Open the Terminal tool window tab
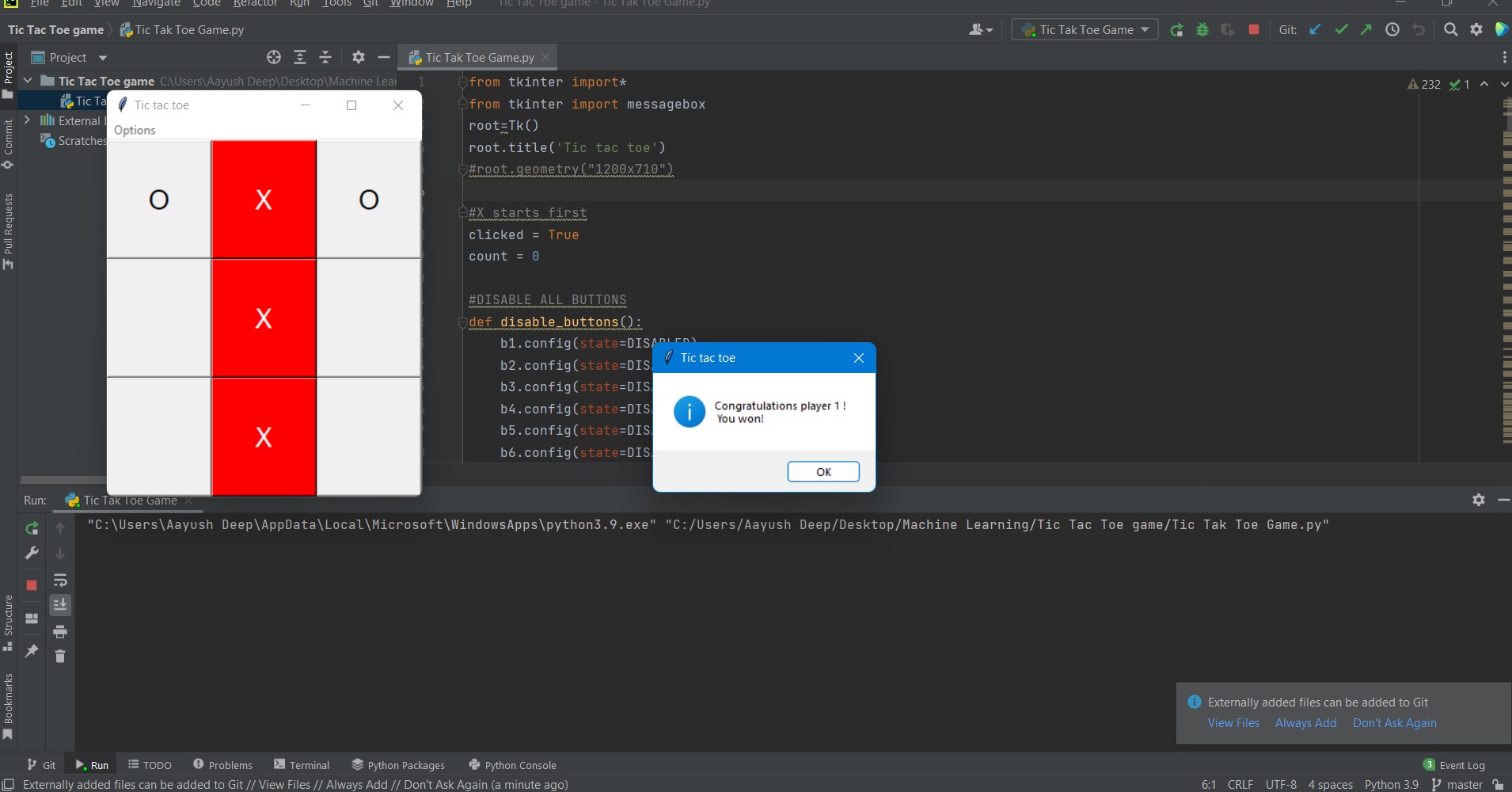This screenshot has height=792, width=1512. pyautogui.click(x=302, y=765)
